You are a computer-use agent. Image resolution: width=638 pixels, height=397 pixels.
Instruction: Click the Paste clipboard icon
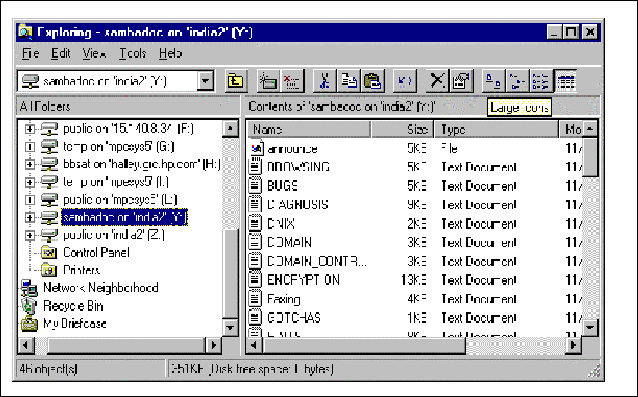(x=372, y=81)
